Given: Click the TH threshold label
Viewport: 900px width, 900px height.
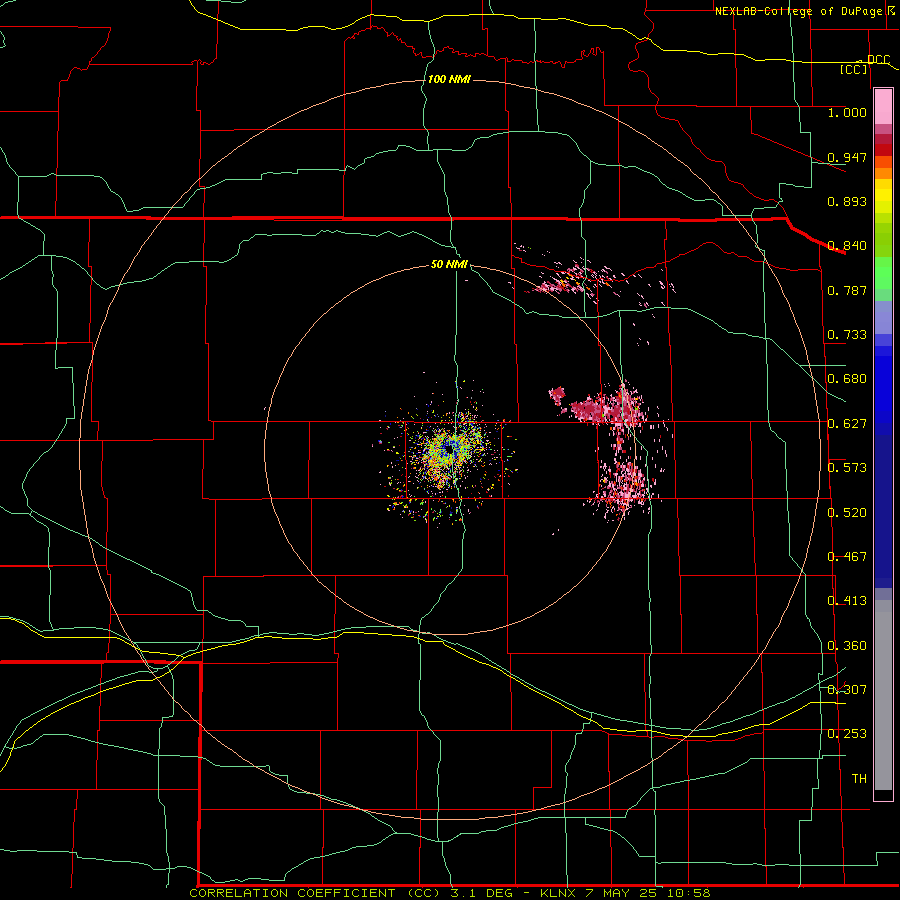Looking at the screenshot, I should click(859, 779).
